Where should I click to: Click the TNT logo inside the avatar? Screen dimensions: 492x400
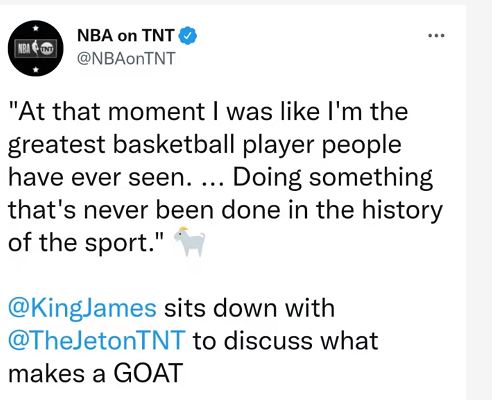46,49
